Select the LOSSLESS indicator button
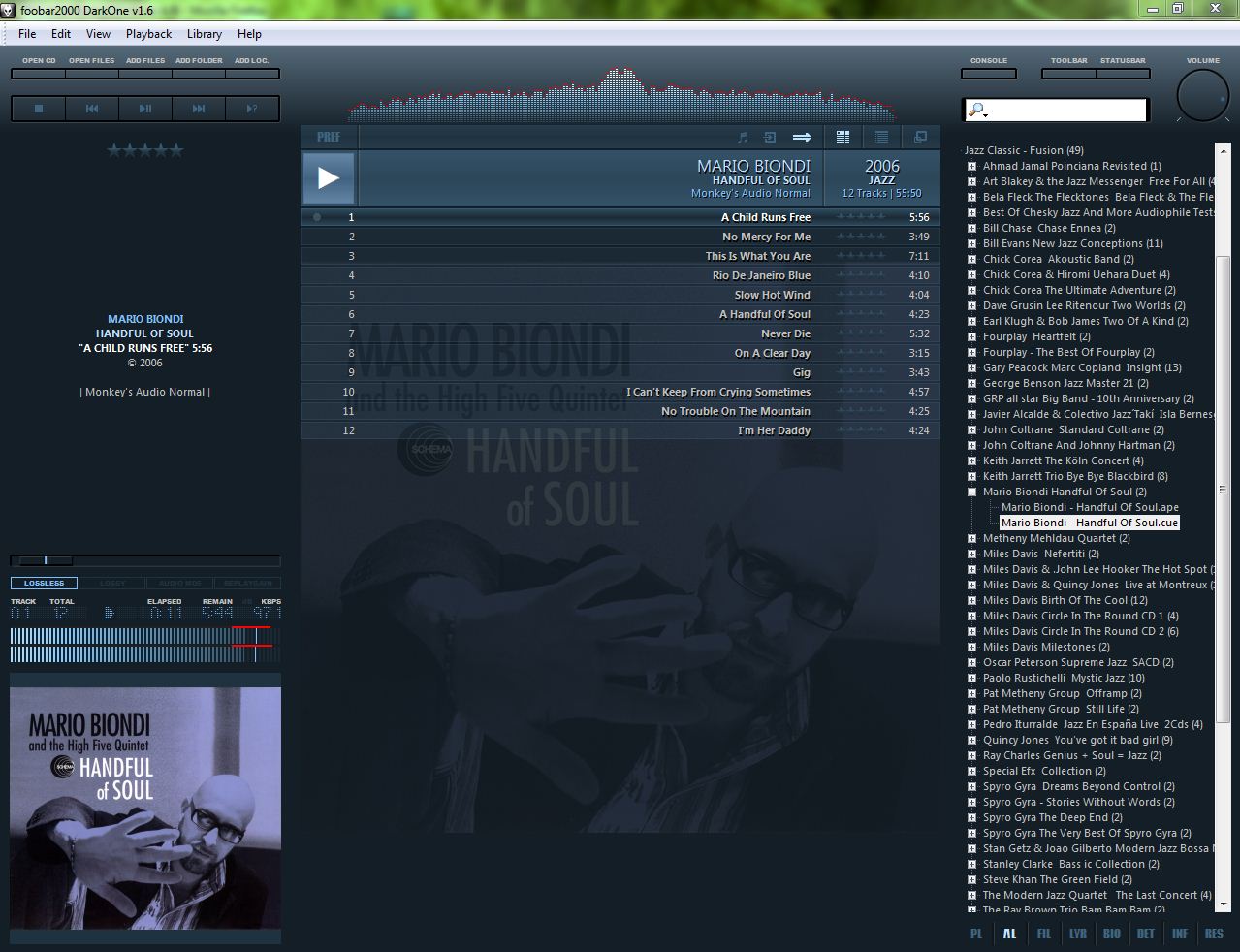This screenshot has height=952, width=1240. [x=45, y=584]
